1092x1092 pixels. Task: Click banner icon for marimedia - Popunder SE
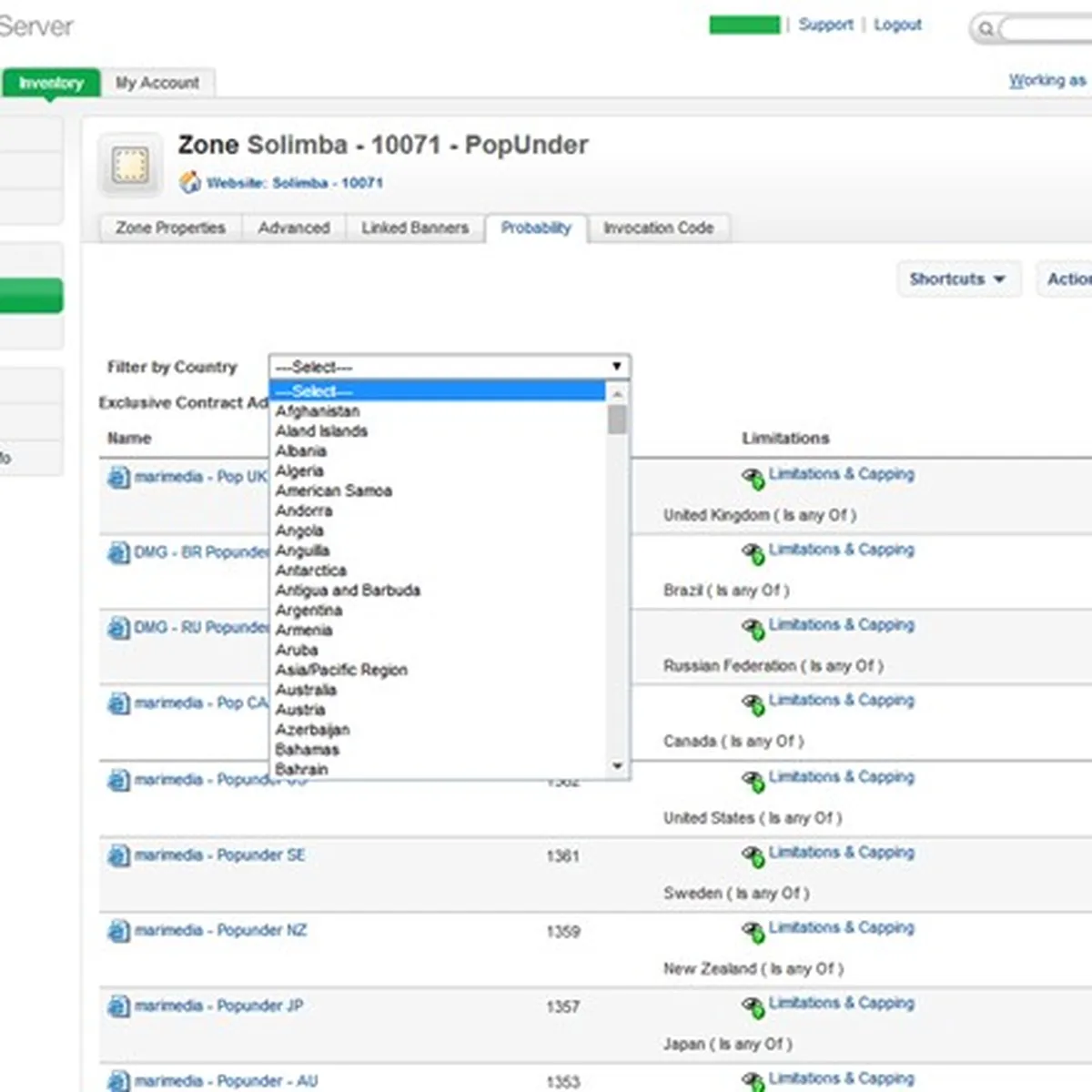pyautogui.click(x=118, y=855)
